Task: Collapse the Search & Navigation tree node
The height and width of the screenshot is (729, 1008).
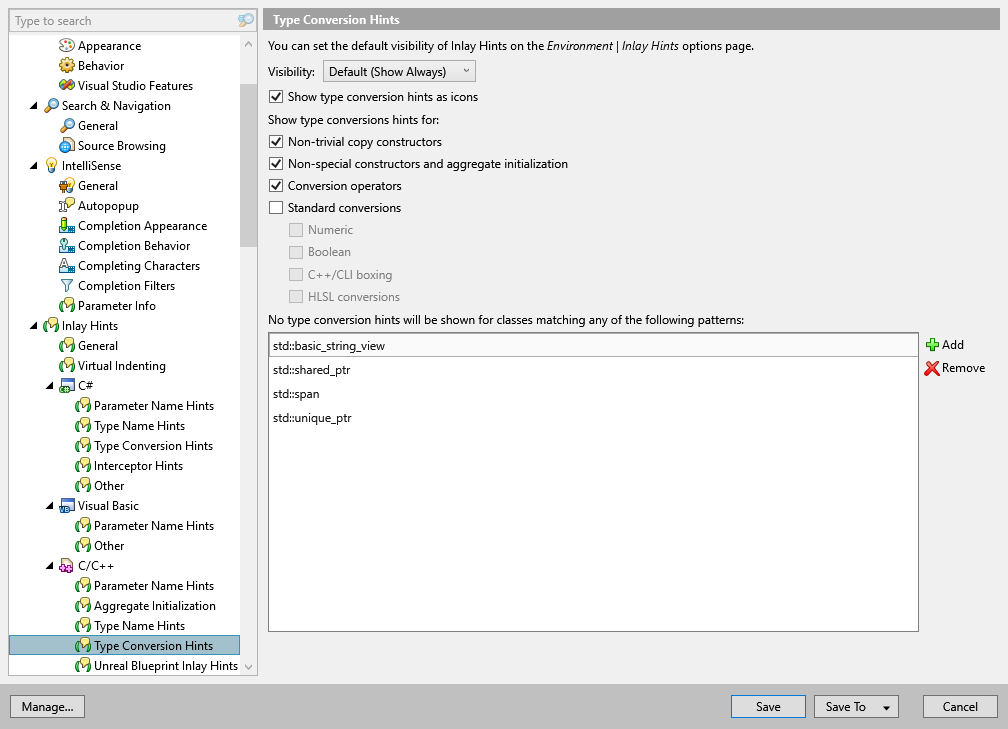Action: 34,106
